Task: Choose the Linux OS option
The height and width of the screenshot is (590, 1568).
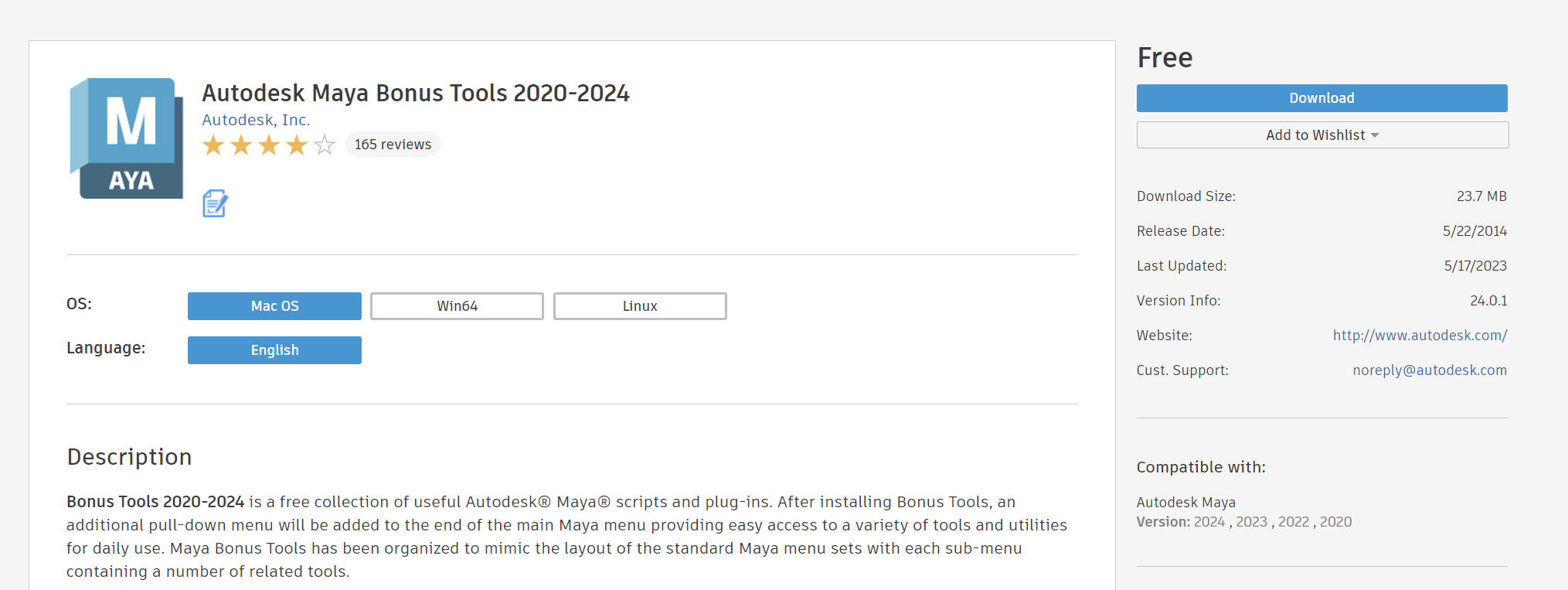Action: 640,306
